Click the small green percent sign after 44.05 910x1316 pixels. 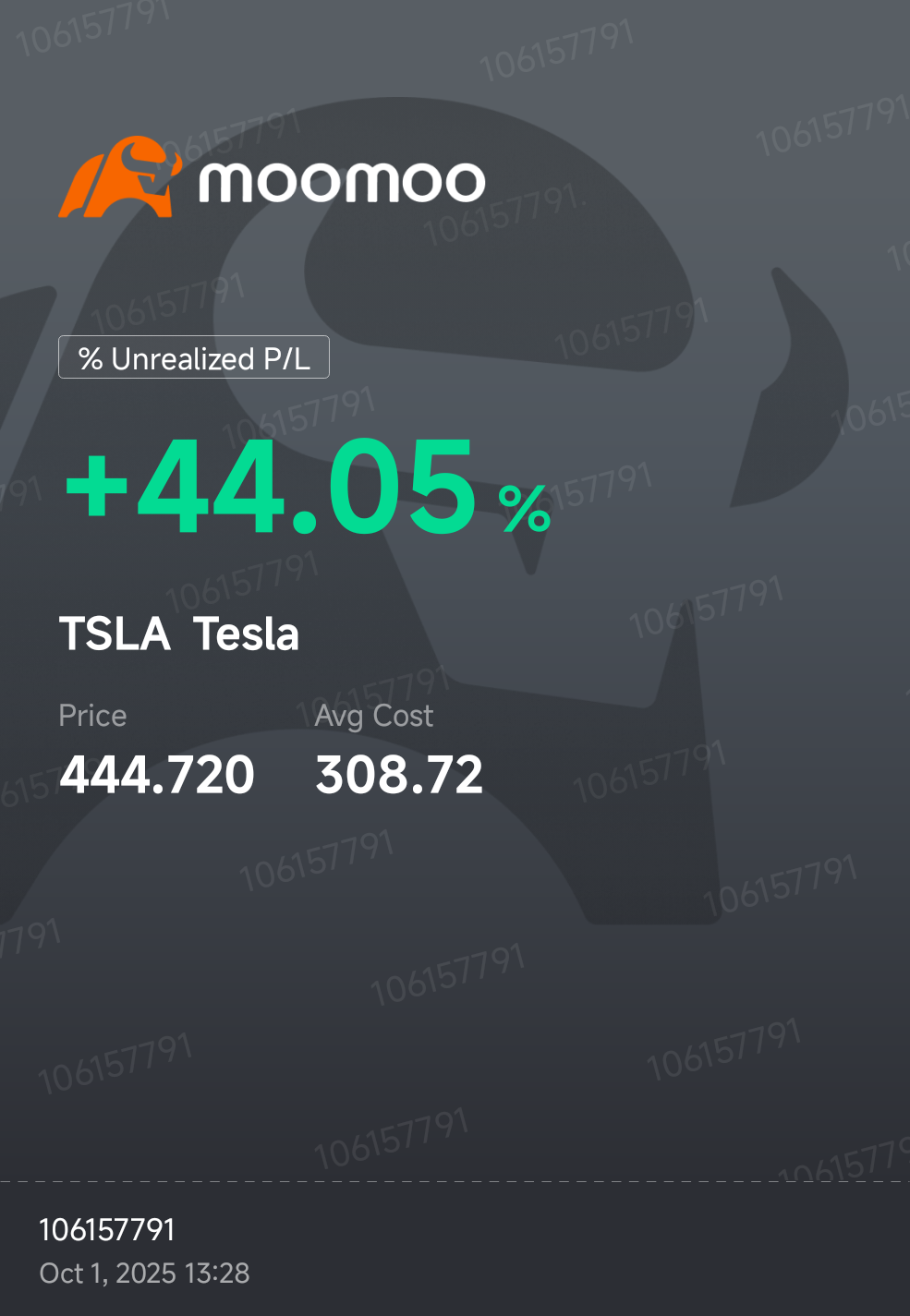(524, 508)
